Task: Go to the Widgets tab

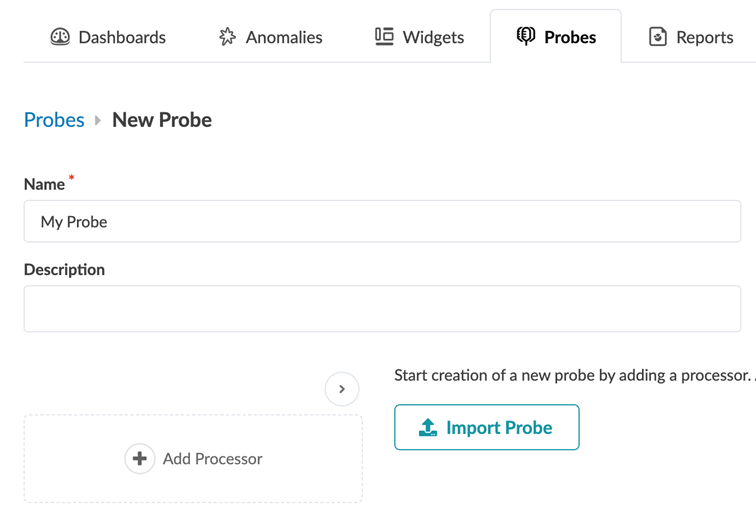Action: [433, 37]
